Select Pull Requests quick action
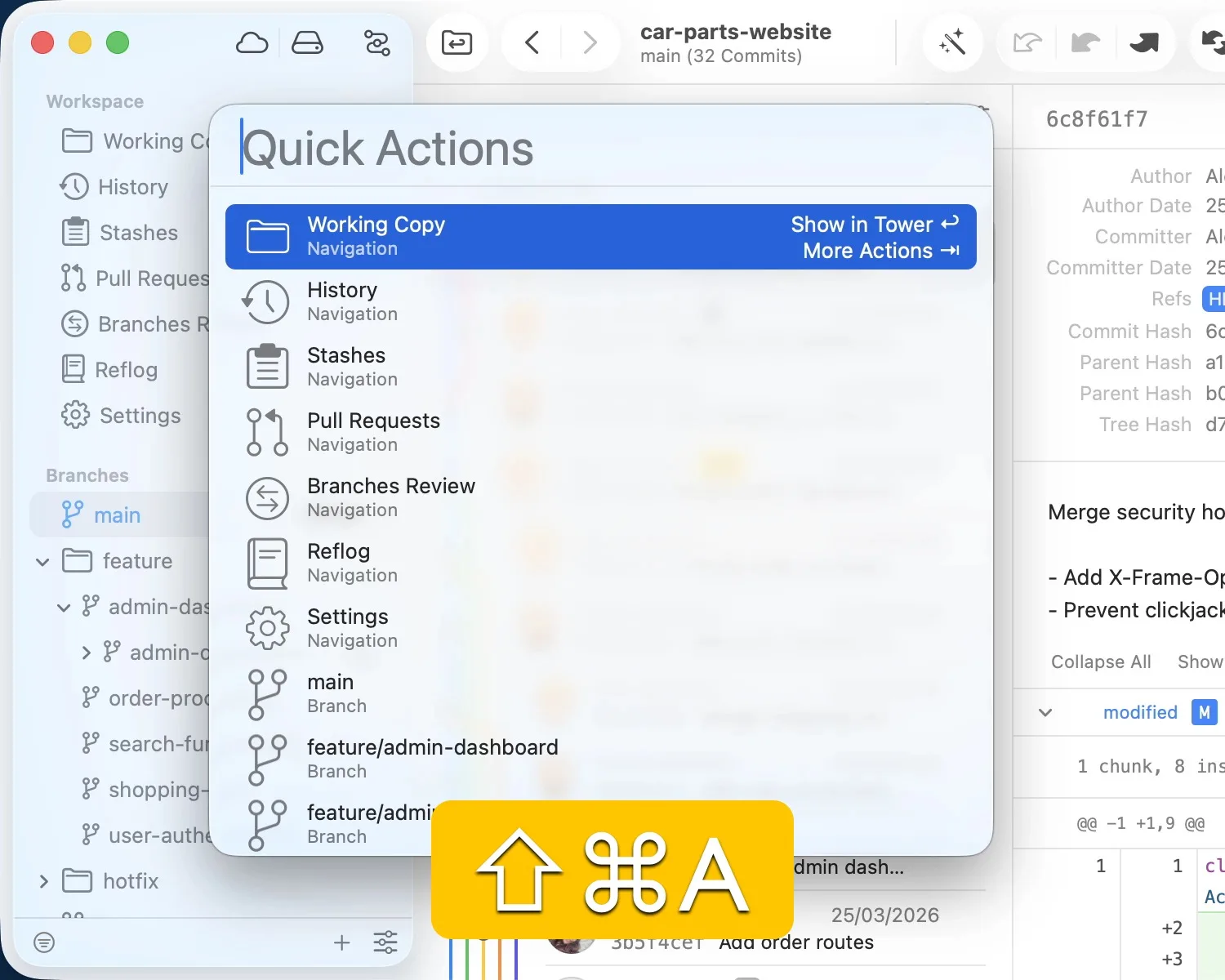1225x980 pixels. point(601,433)
